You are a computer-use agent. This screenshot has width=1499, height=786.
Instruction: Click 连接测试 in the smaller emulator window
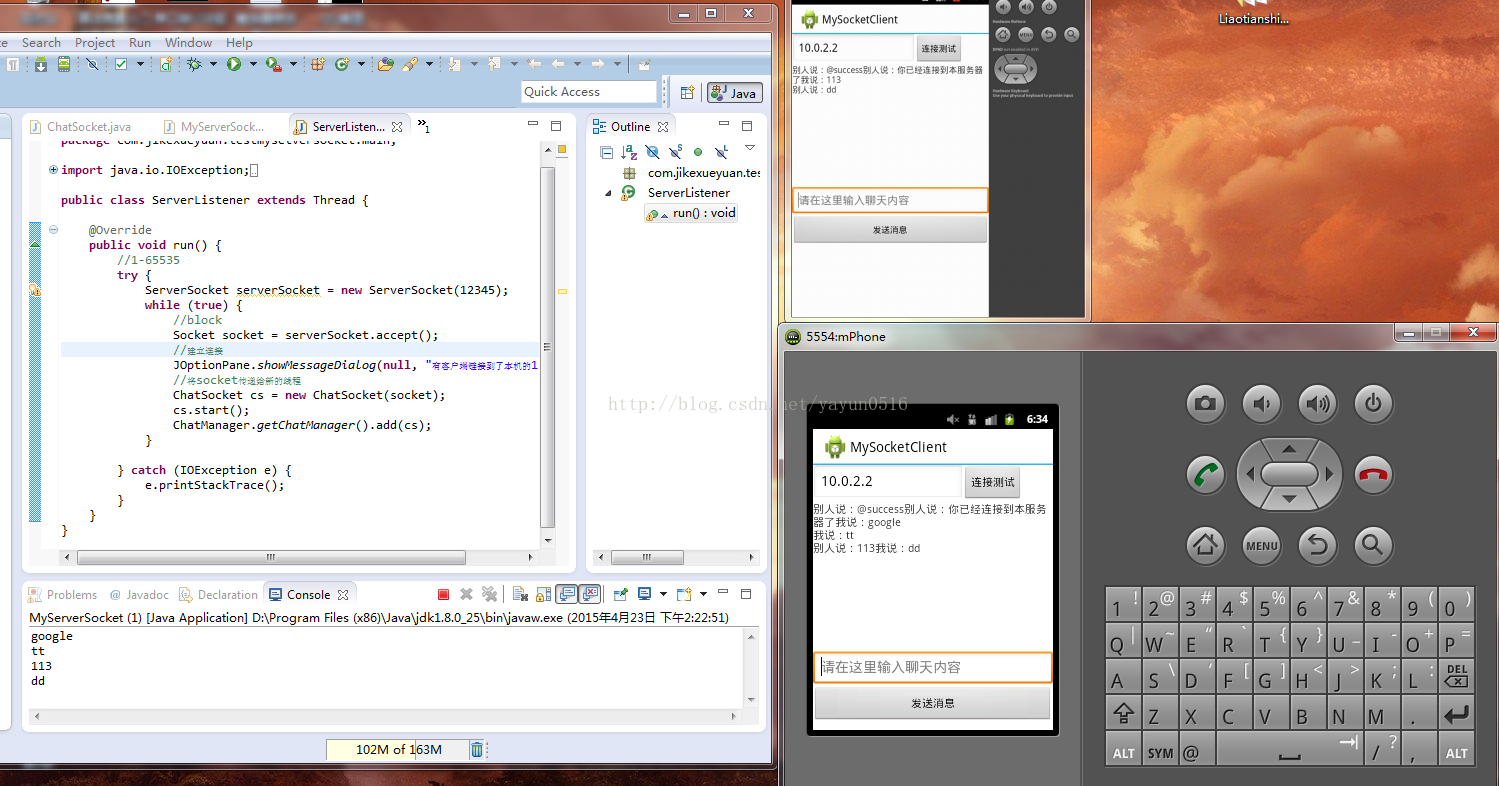[938, 48]
